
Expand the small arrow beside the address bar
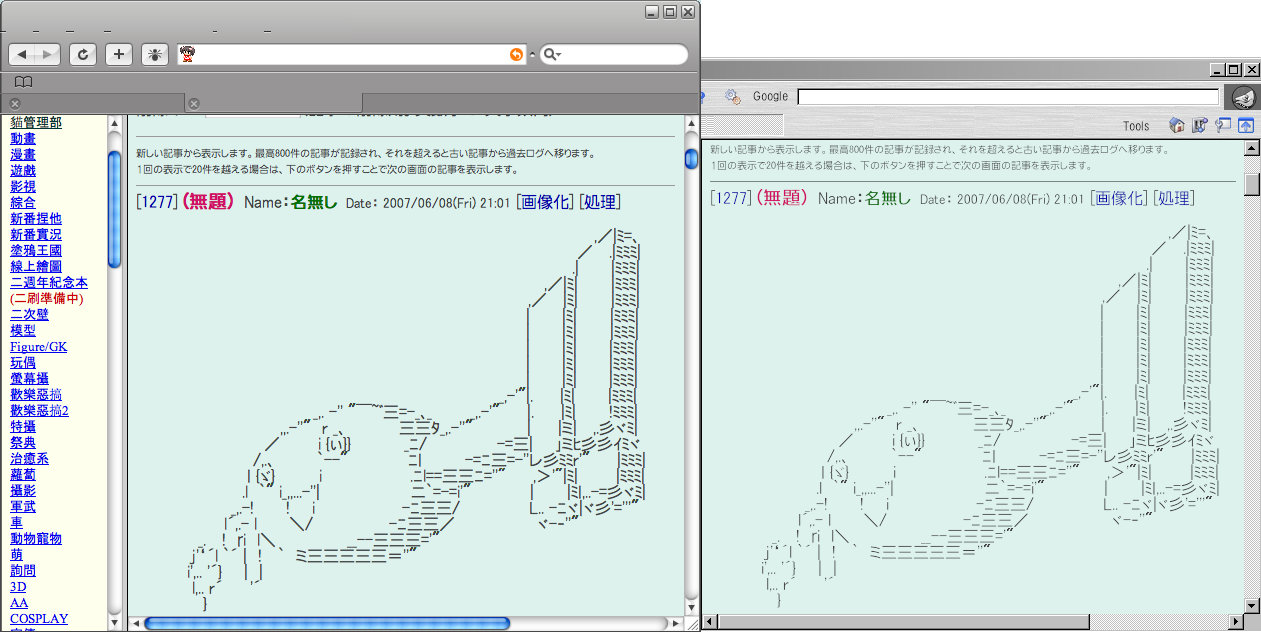tap(532, 54)
